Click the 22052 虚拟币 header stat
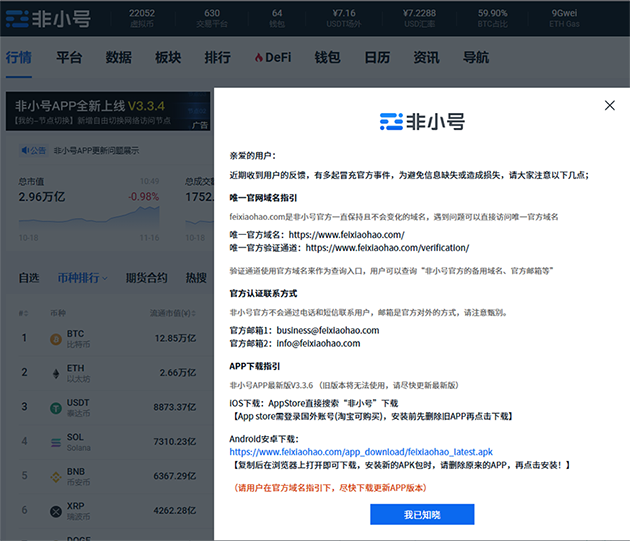 point(142,18)
